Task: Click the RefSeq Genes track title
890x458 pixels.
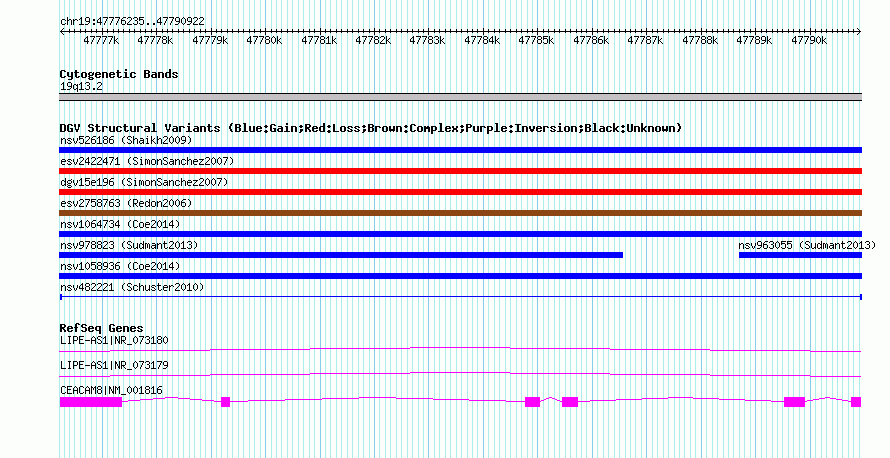Action: [101, 328]
